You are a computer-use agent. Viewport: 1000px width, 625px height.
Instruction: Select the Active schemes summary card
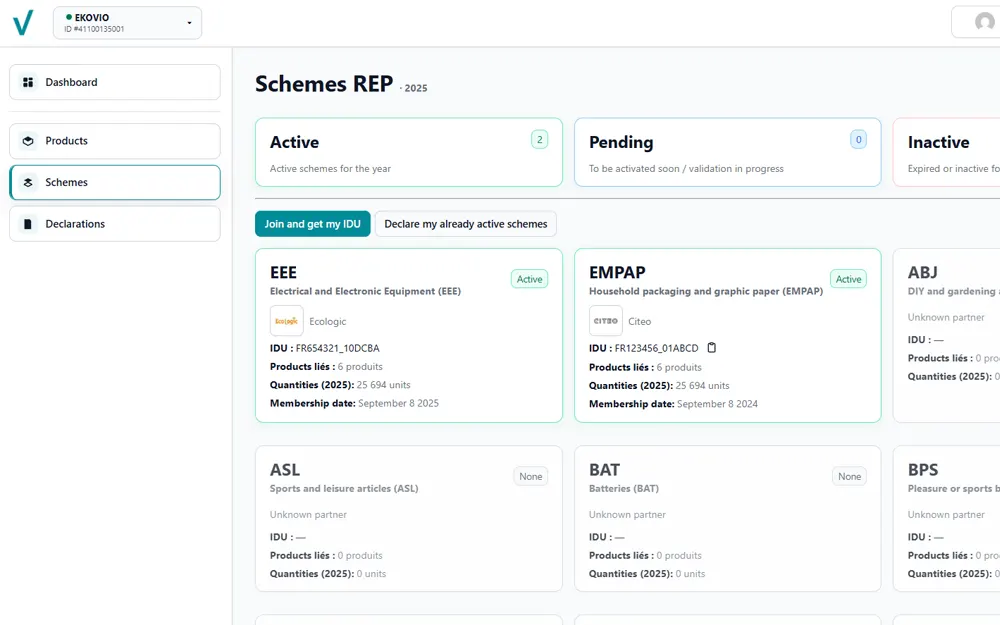click(x=408, y=152)
